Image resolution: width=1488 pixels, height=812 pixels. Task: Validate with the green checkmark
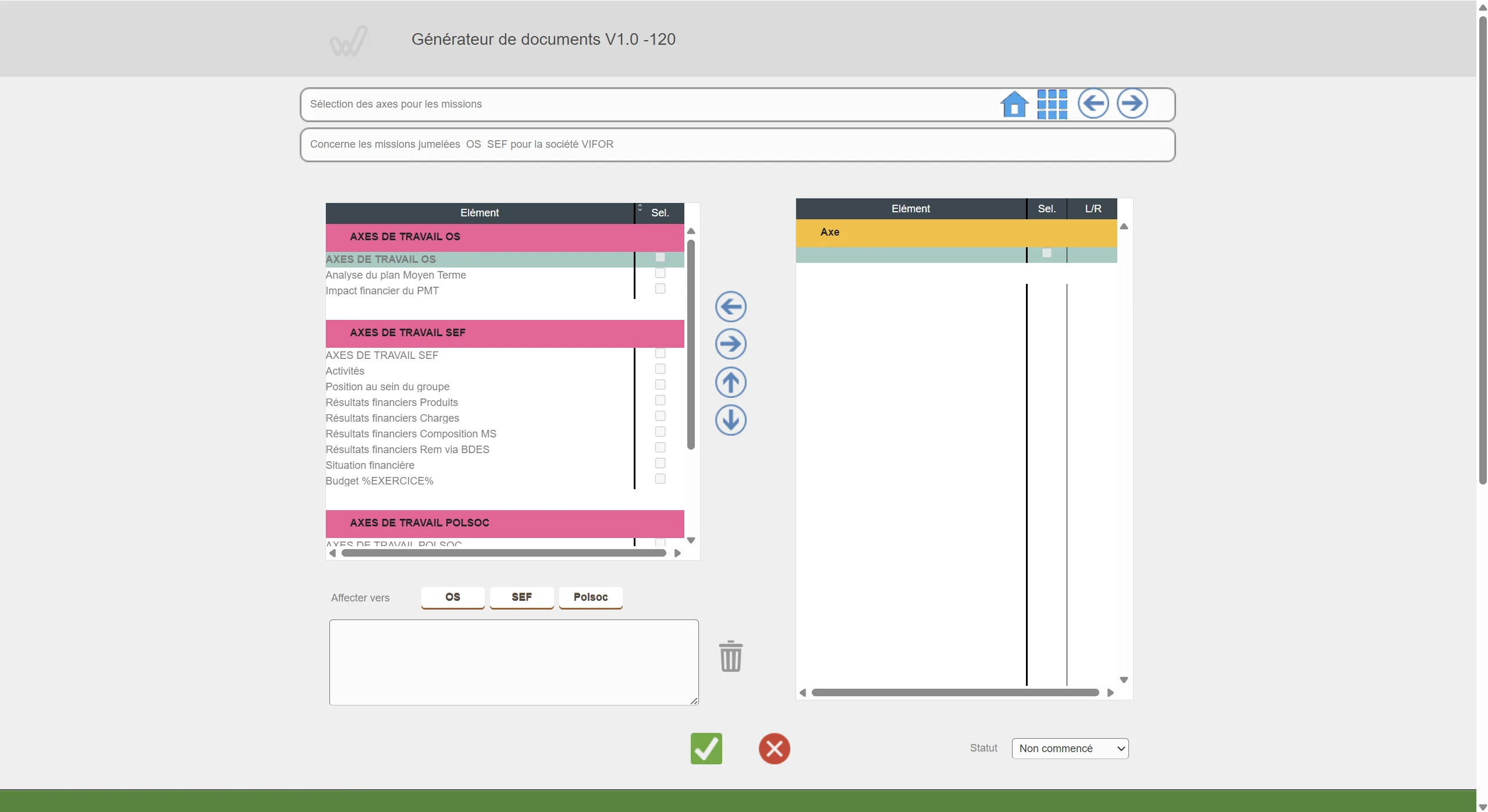[706, 748]
